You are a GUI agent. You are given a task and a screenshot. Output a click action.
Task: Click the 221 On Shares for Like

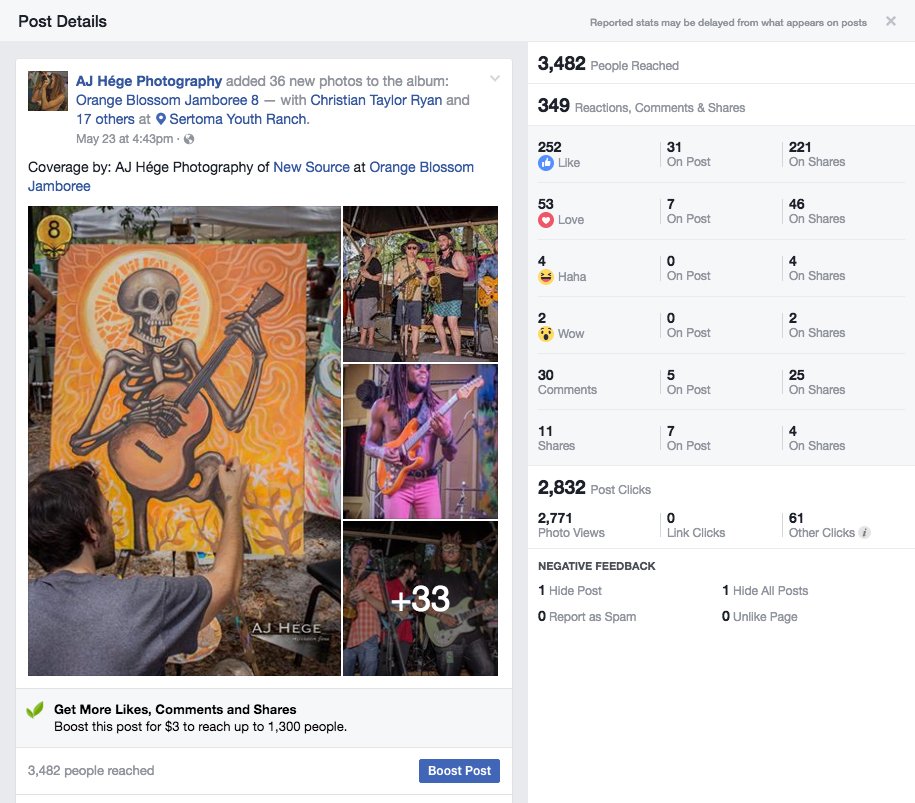point(817,154)
